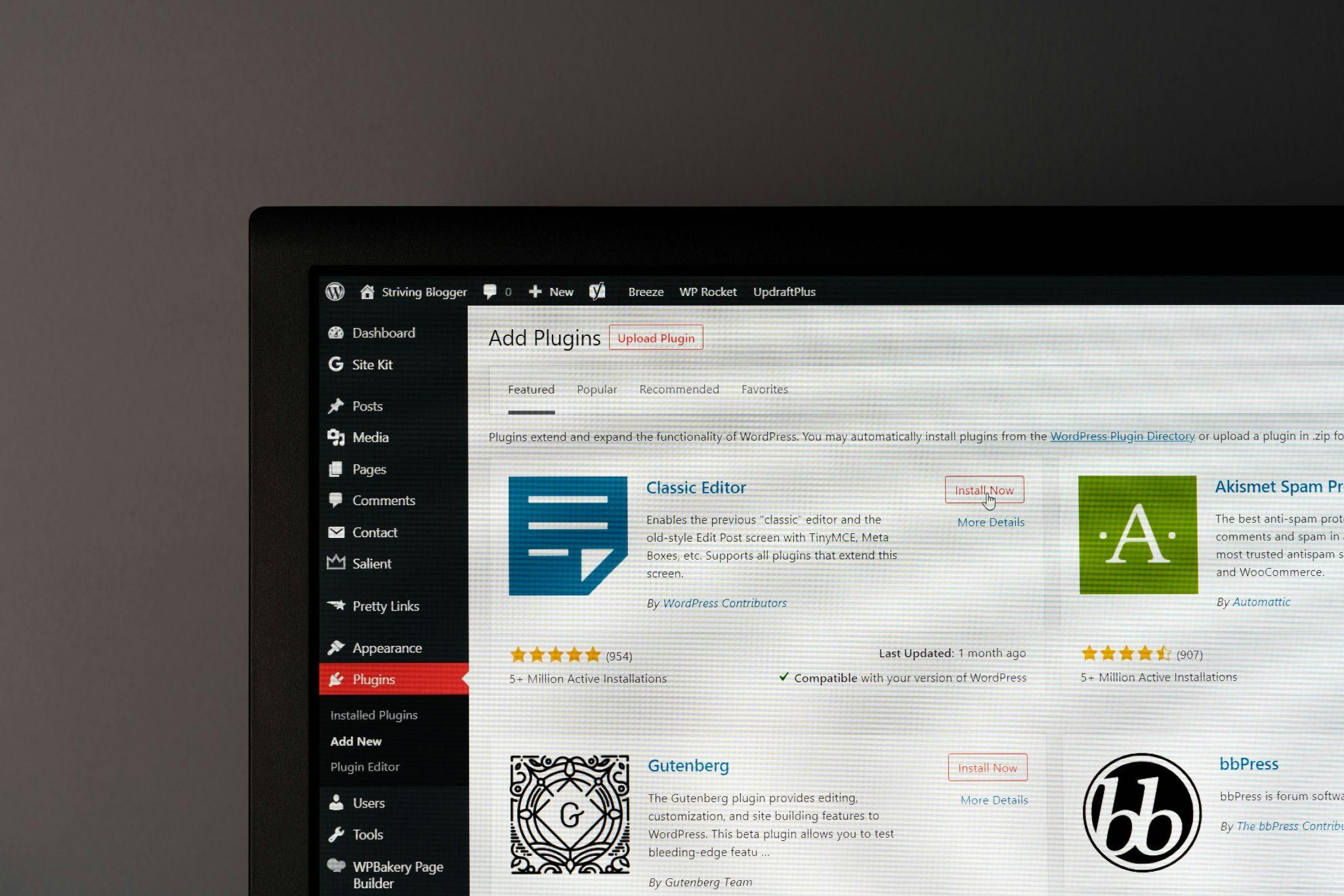This screenshot has width=1344, height=896.
Task: Click the UpdraftPlus toolbar menu
Action: [785, 291]
